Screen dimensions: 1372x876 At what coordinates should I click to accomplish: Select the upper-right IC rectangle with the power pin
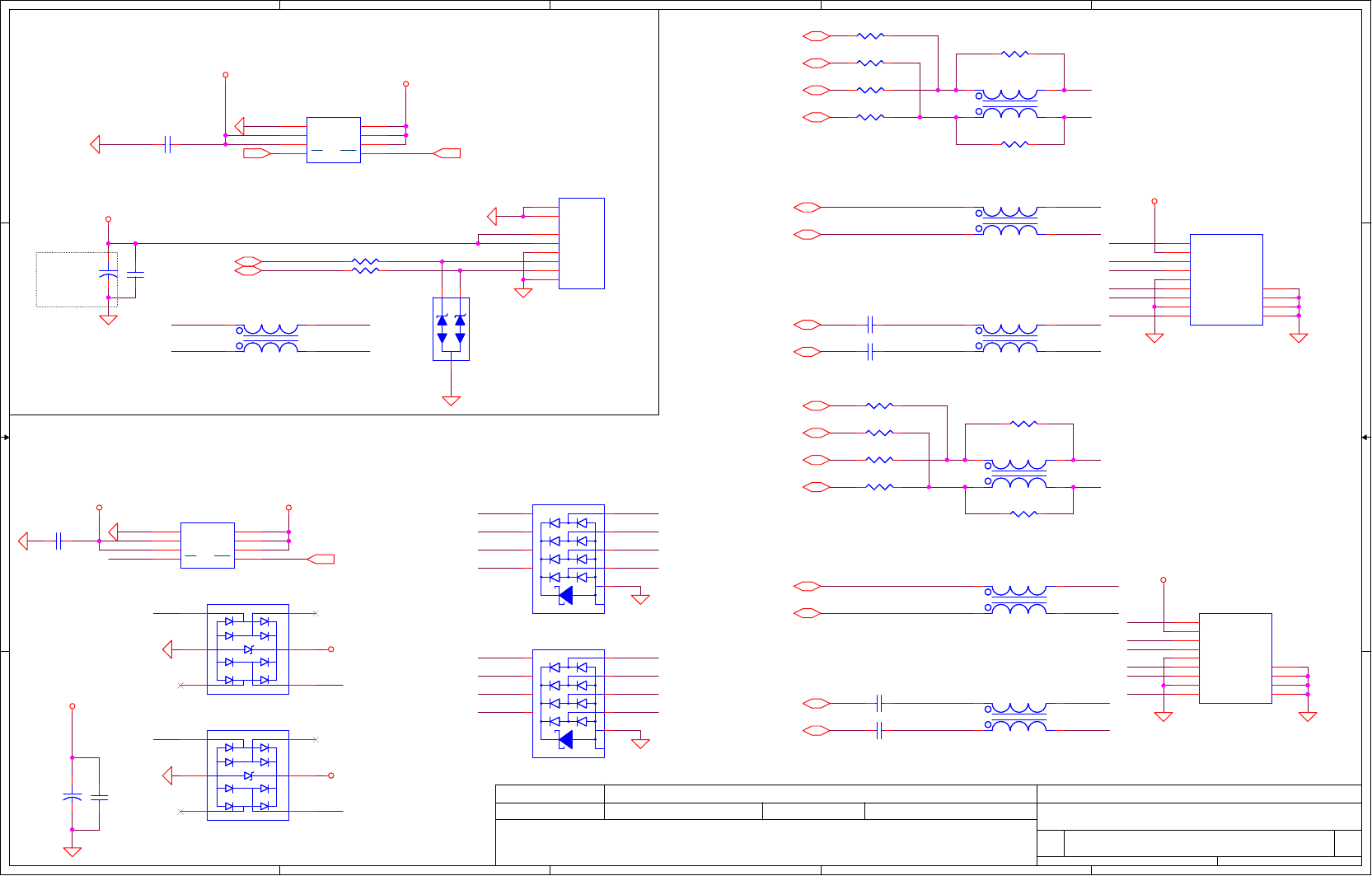[1226, 279]
